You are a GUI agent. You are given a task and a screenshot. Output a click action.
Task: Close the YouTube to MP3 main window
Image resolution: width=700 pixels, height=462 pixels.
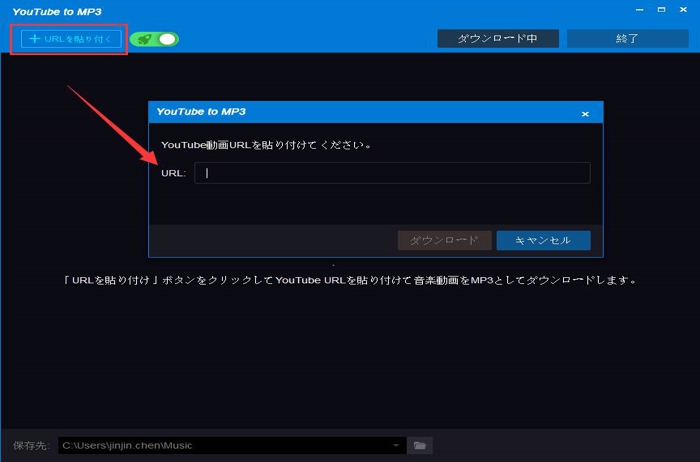click(683, 10)
